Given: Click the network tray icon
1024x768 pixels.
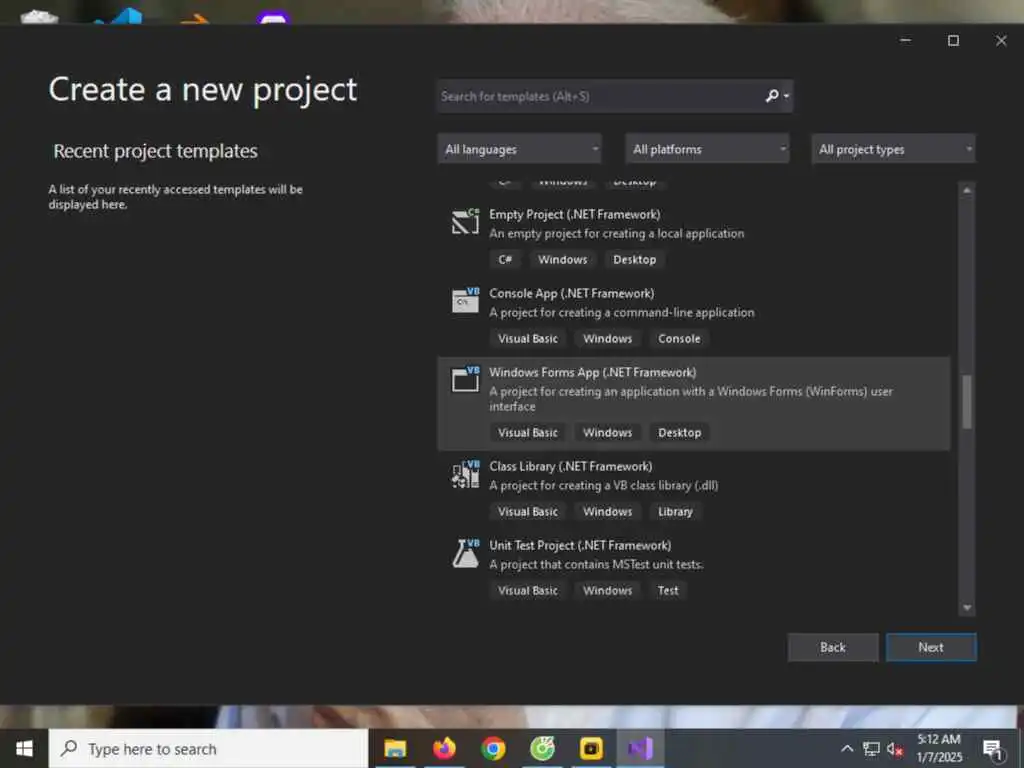Looking at the screenshot, I should point(871,749).
